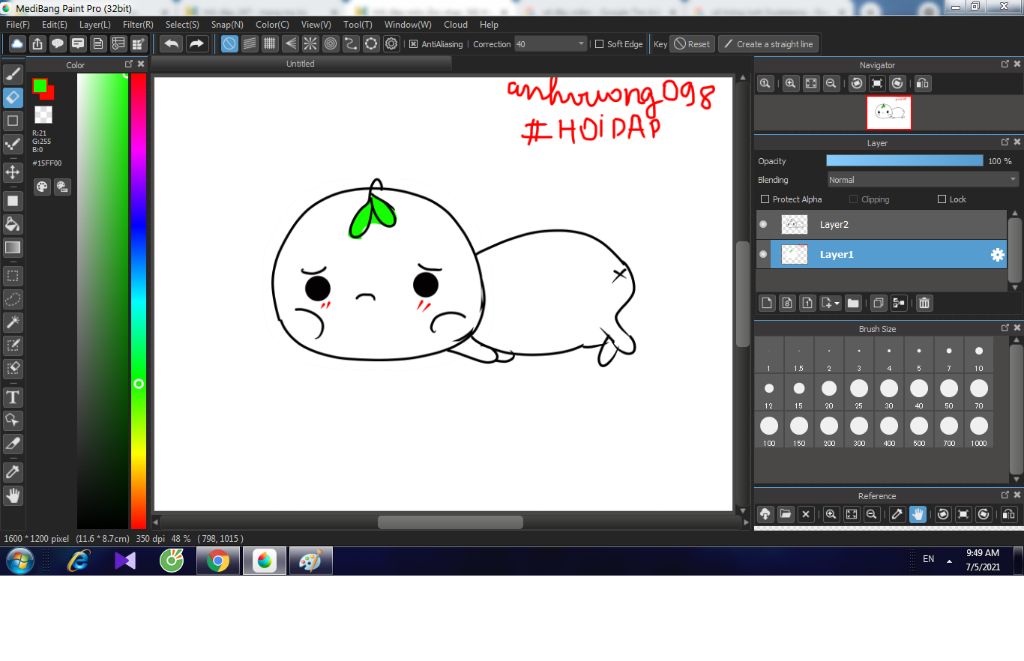
Task: Select the rectangular Select tool
Action: click(x=12, y=276)
